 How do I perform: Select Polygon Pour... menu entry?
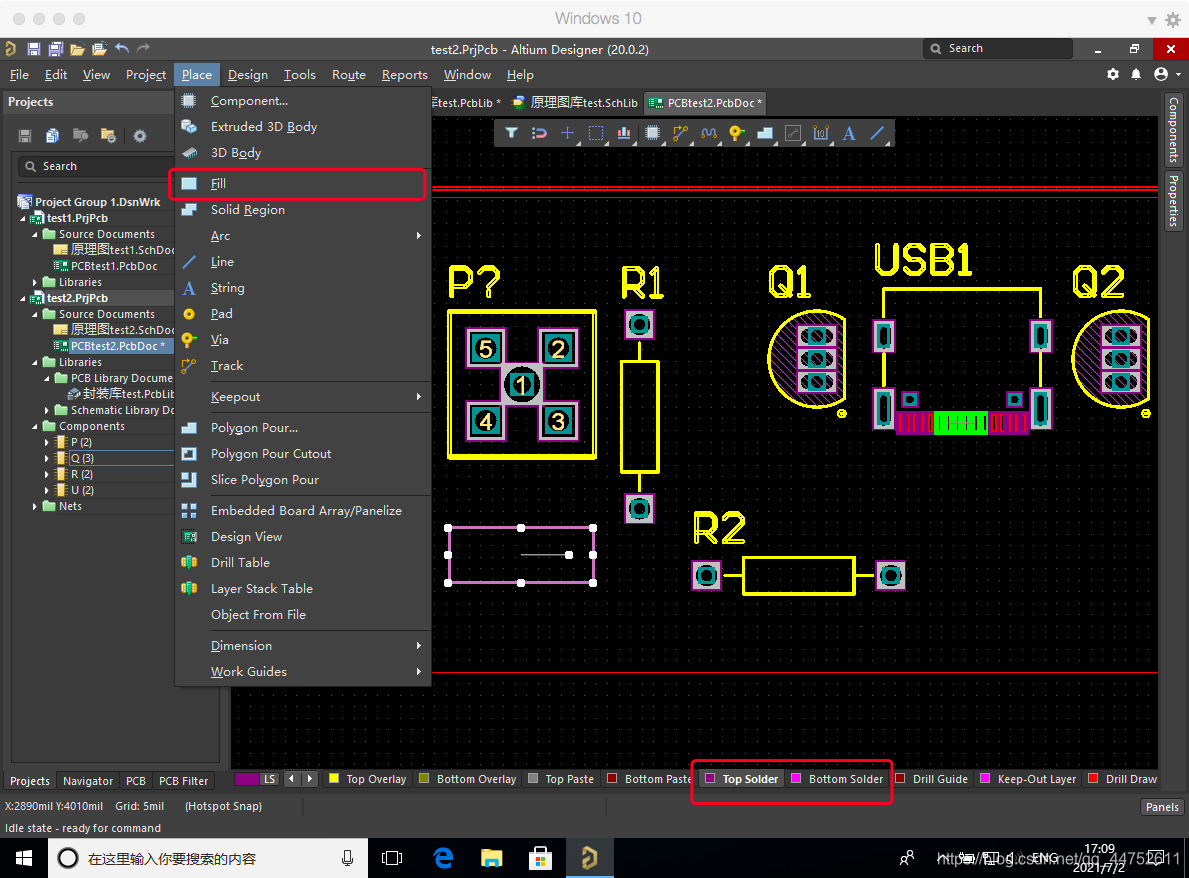coord(302,428)
